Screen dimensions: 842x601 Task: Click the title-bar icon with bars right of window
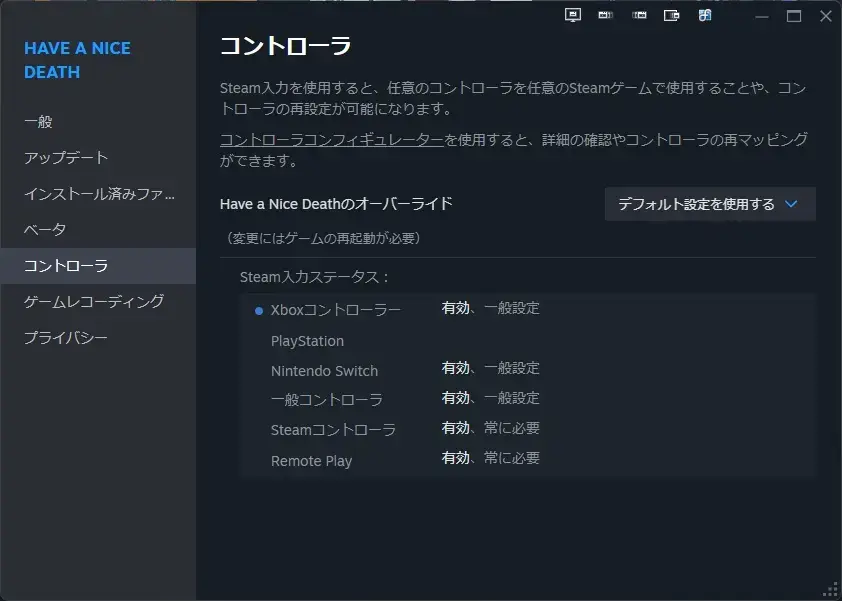click(x=606, y=15)
